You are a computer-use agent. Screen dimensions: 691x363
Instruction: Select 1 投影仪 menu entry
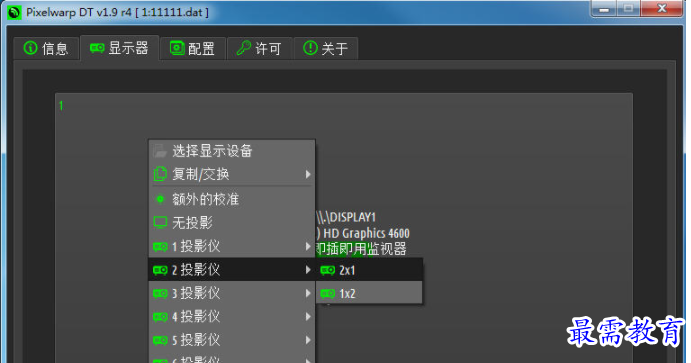pyautogui.click(x=232, y=246)
